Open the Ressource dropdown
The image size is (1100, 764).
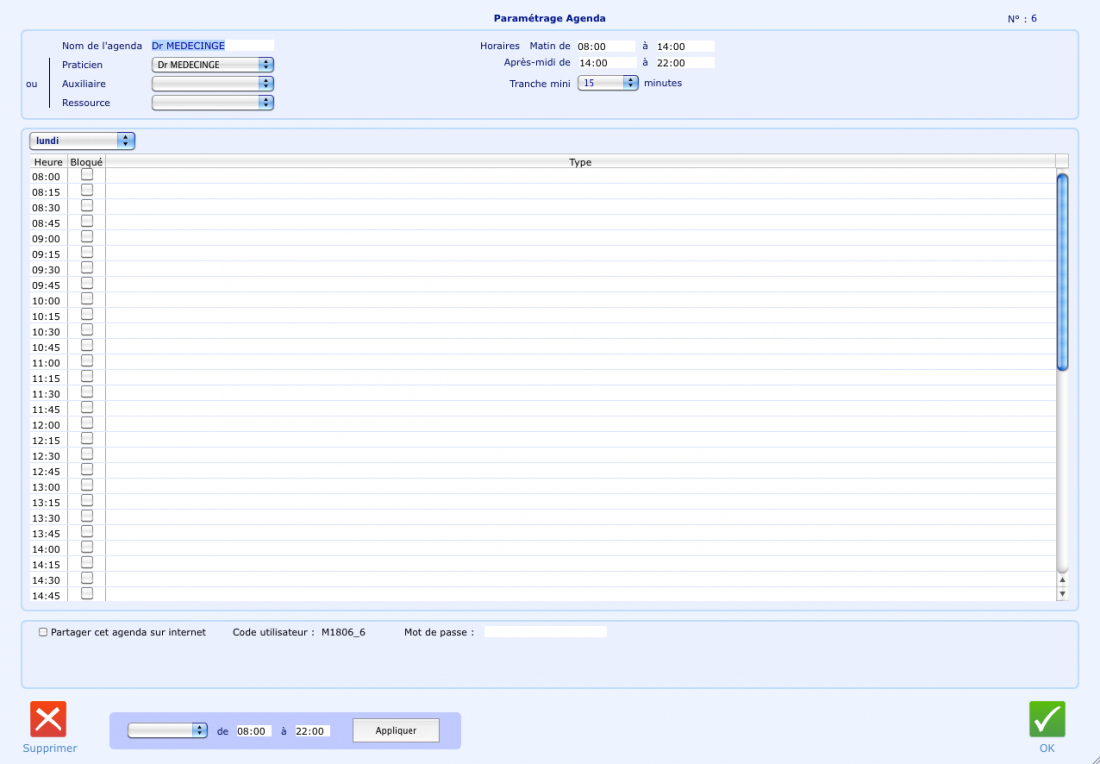coord(213,102)
